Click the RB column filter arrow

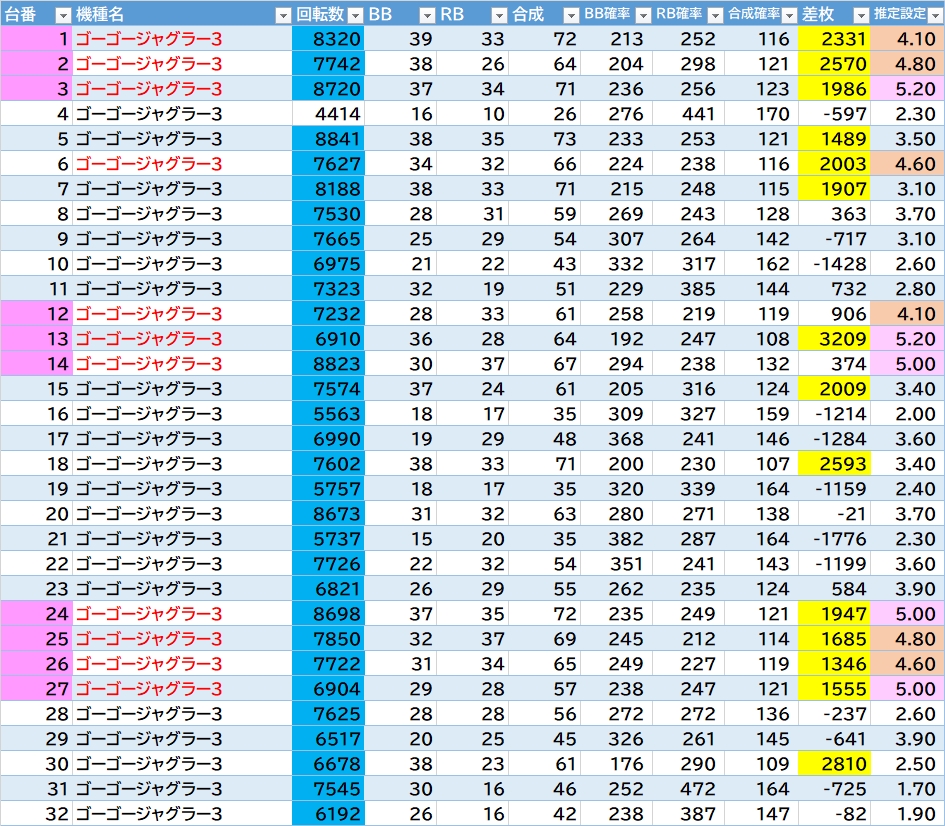pyautogui.click(x=499, y=15)
